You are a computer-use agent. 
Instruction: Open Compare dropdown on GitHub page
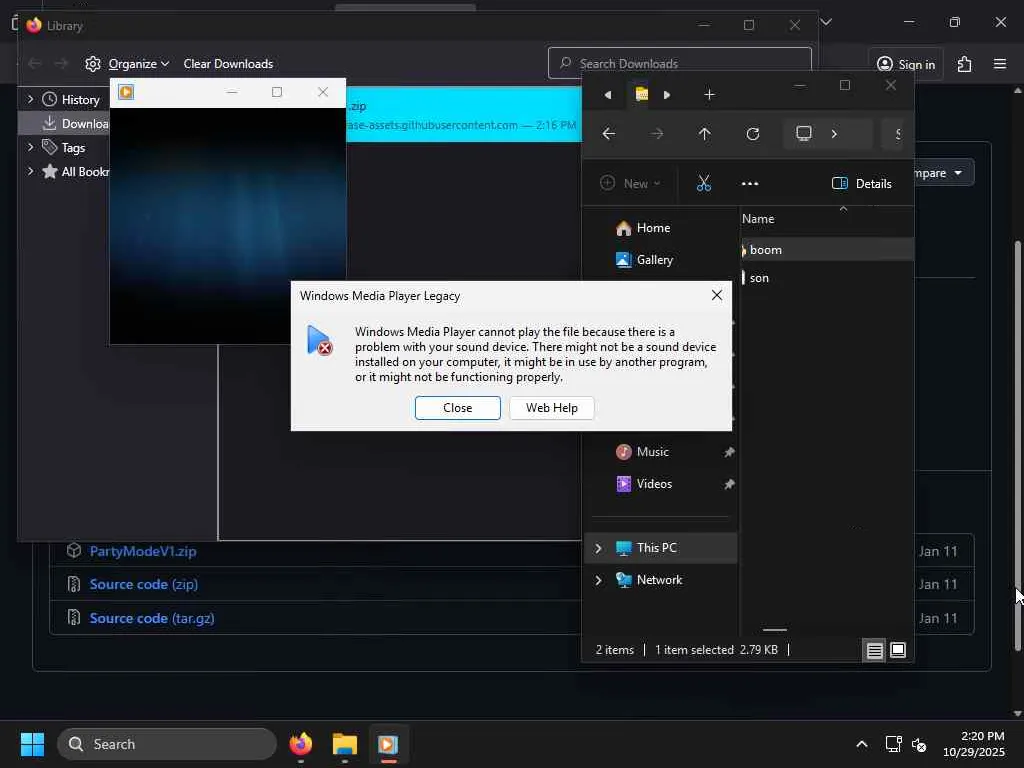point(944,173)
